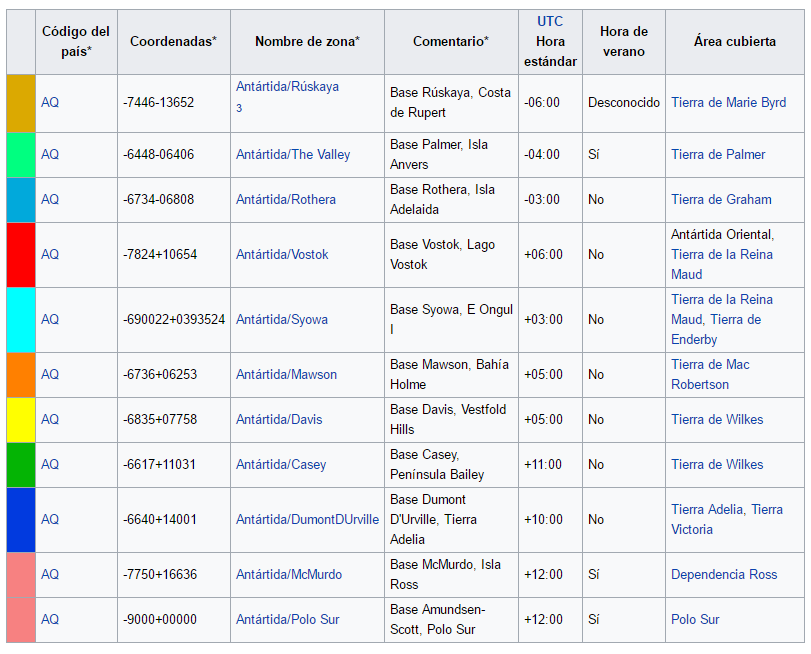Click the AQ code in McMurdo row
Image resolution: width=811 pixels, height=654 pixels.
point(50,574)
